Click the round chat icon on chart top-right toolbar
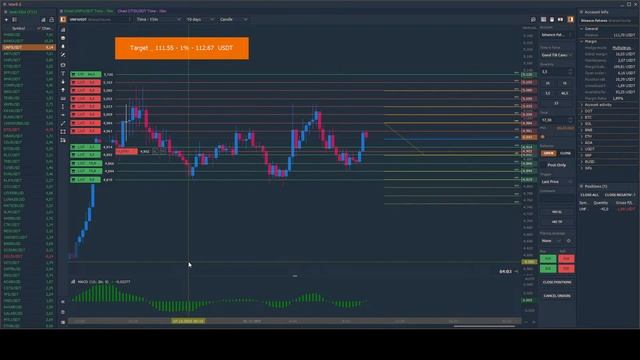The width and height of the screenshot is (640, 360). pos(533,19)
